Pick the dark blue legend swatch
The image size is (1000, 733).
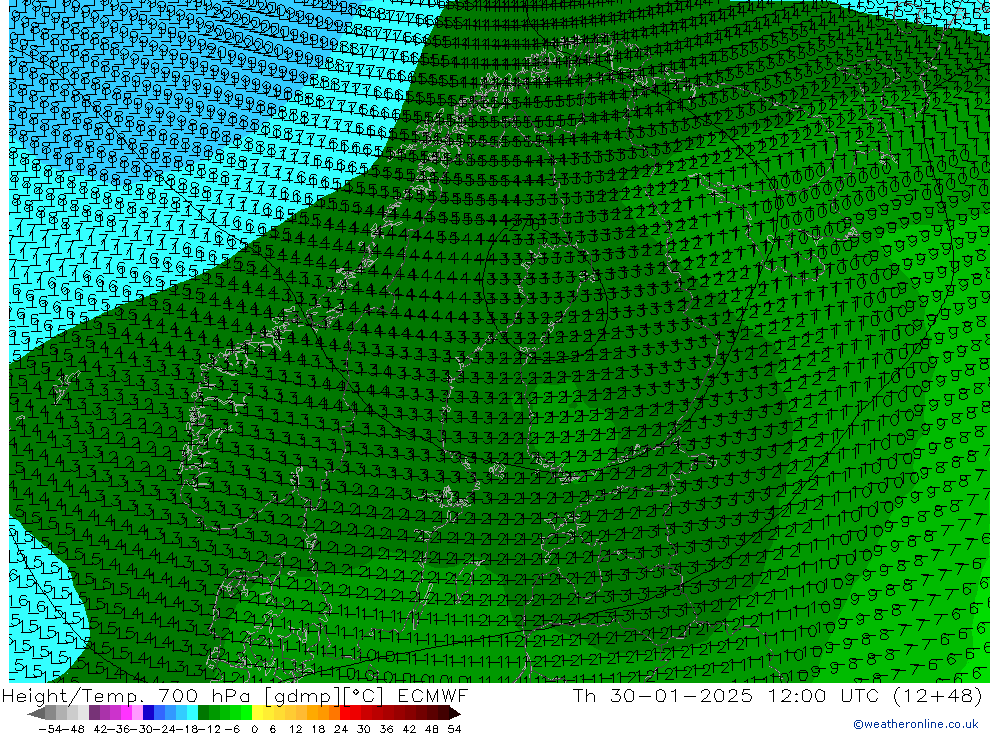(149, 713)
